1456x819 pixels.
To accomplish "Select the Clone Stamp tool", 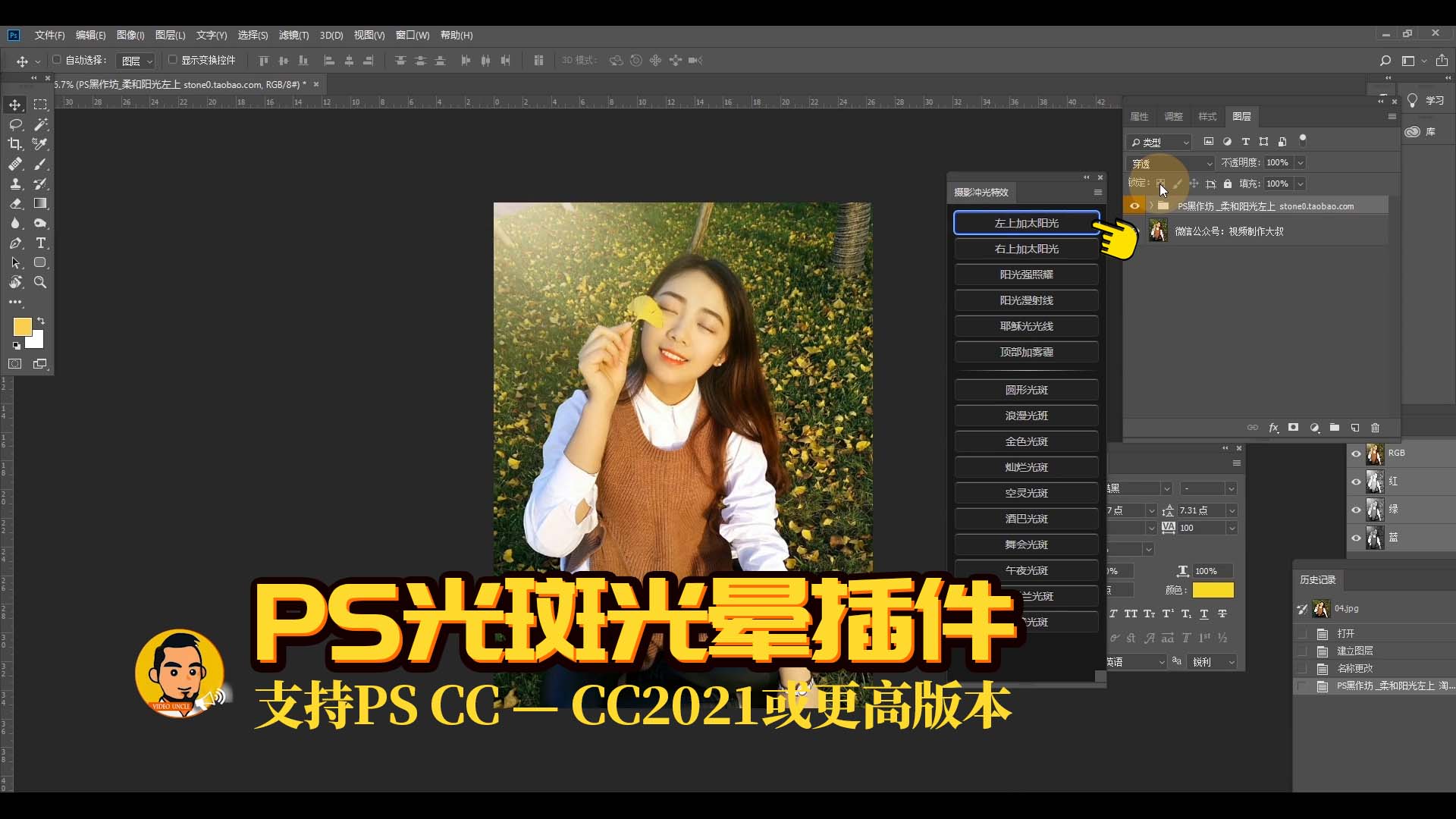I will tap(15, 184).
